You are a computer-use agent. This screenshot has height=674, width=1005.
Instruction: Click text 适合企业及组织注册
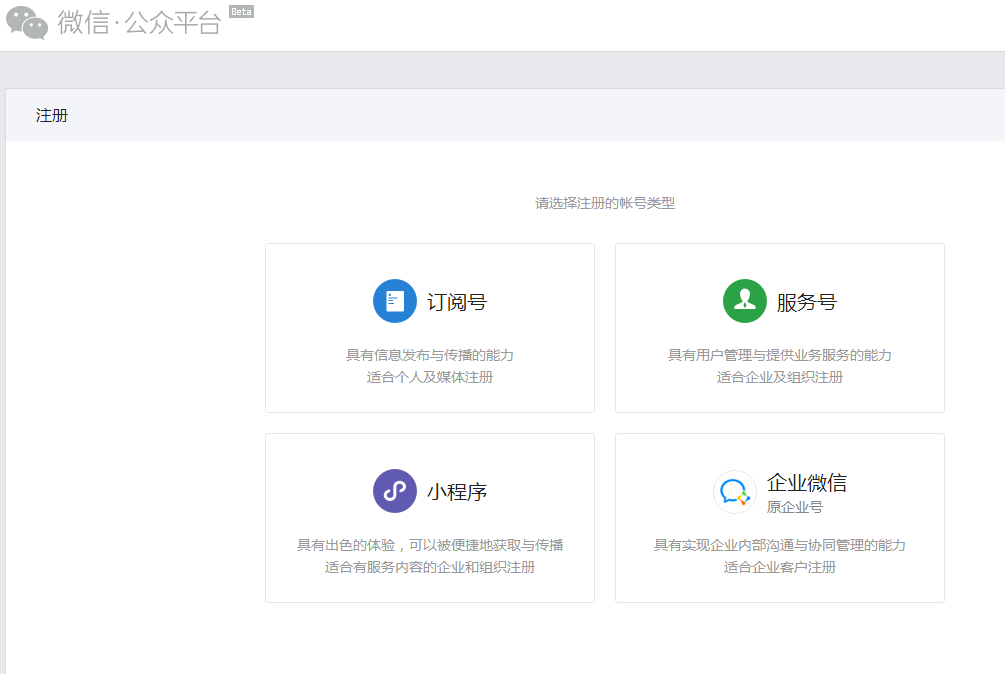coord(780,377)
